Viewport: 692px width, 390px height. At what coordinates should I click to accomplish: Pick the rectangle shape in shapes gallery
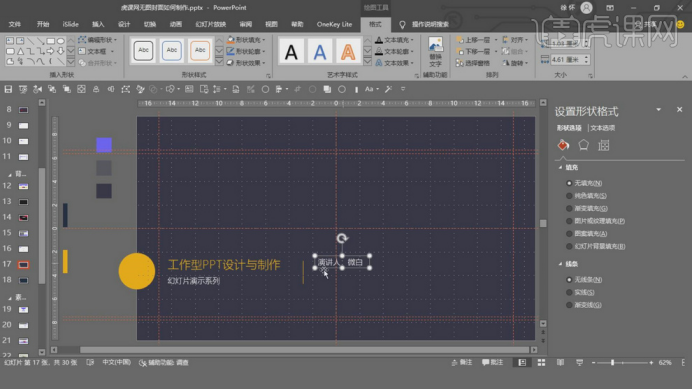coord(50,41)
